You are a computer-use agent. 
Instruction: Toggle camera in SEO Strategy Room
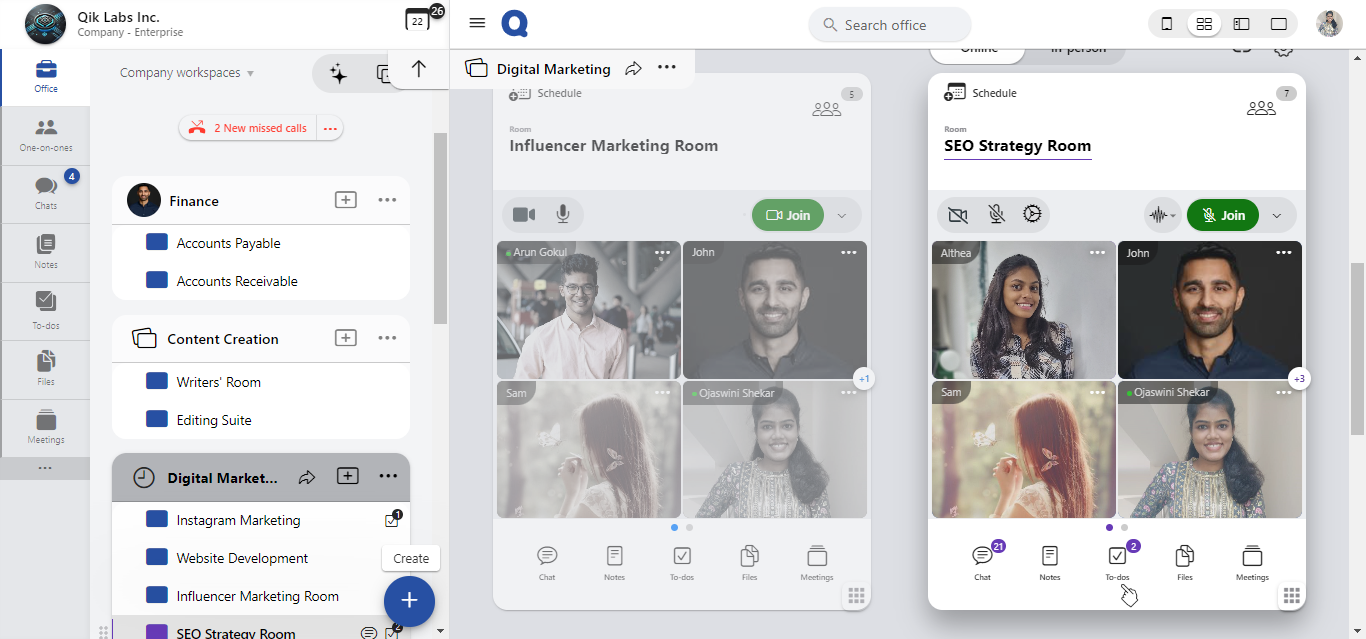point(957,215)
